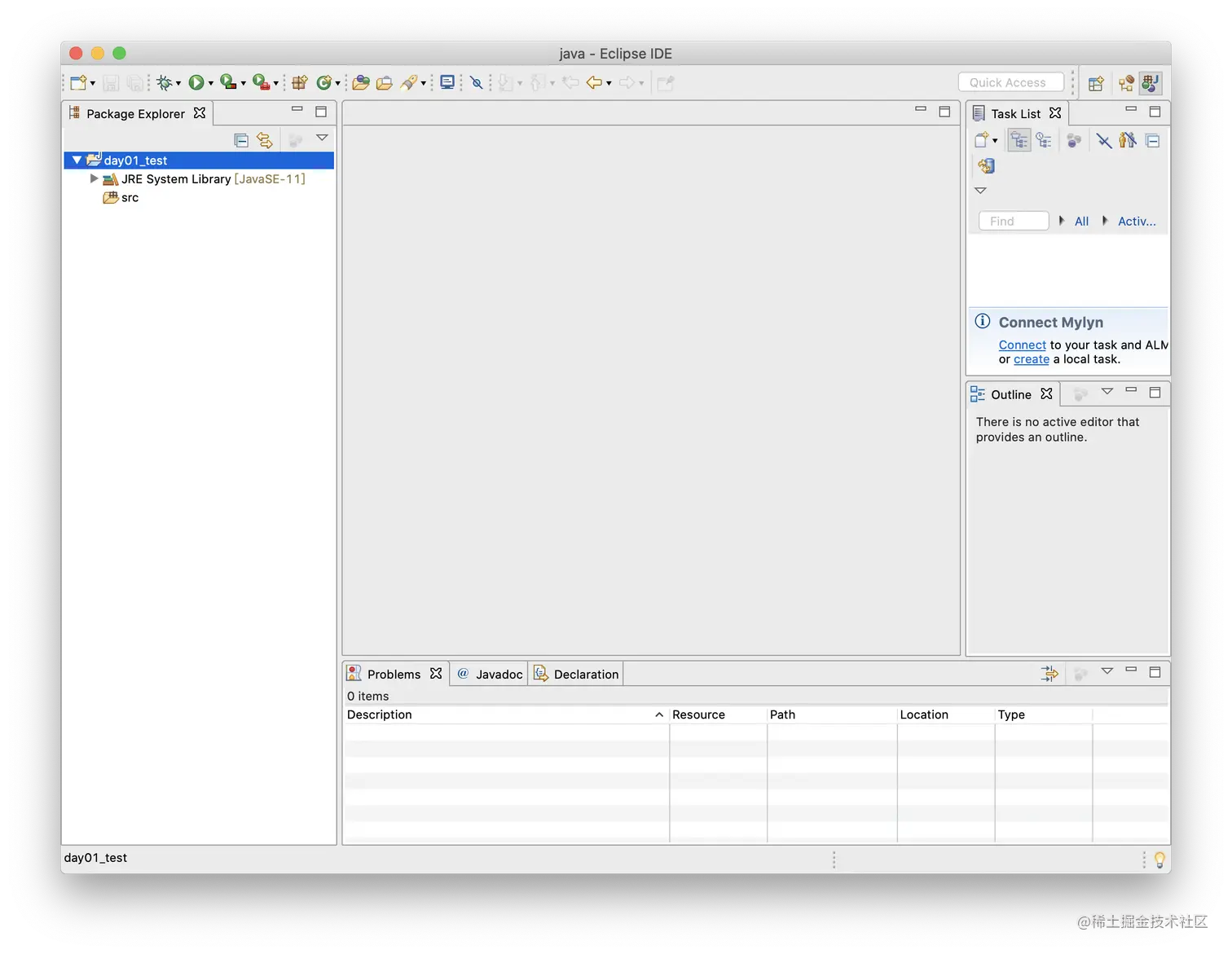Select the Task List tab
Screen dimensions: 1232x954
pyautogui.click(x=1016, y=113)
